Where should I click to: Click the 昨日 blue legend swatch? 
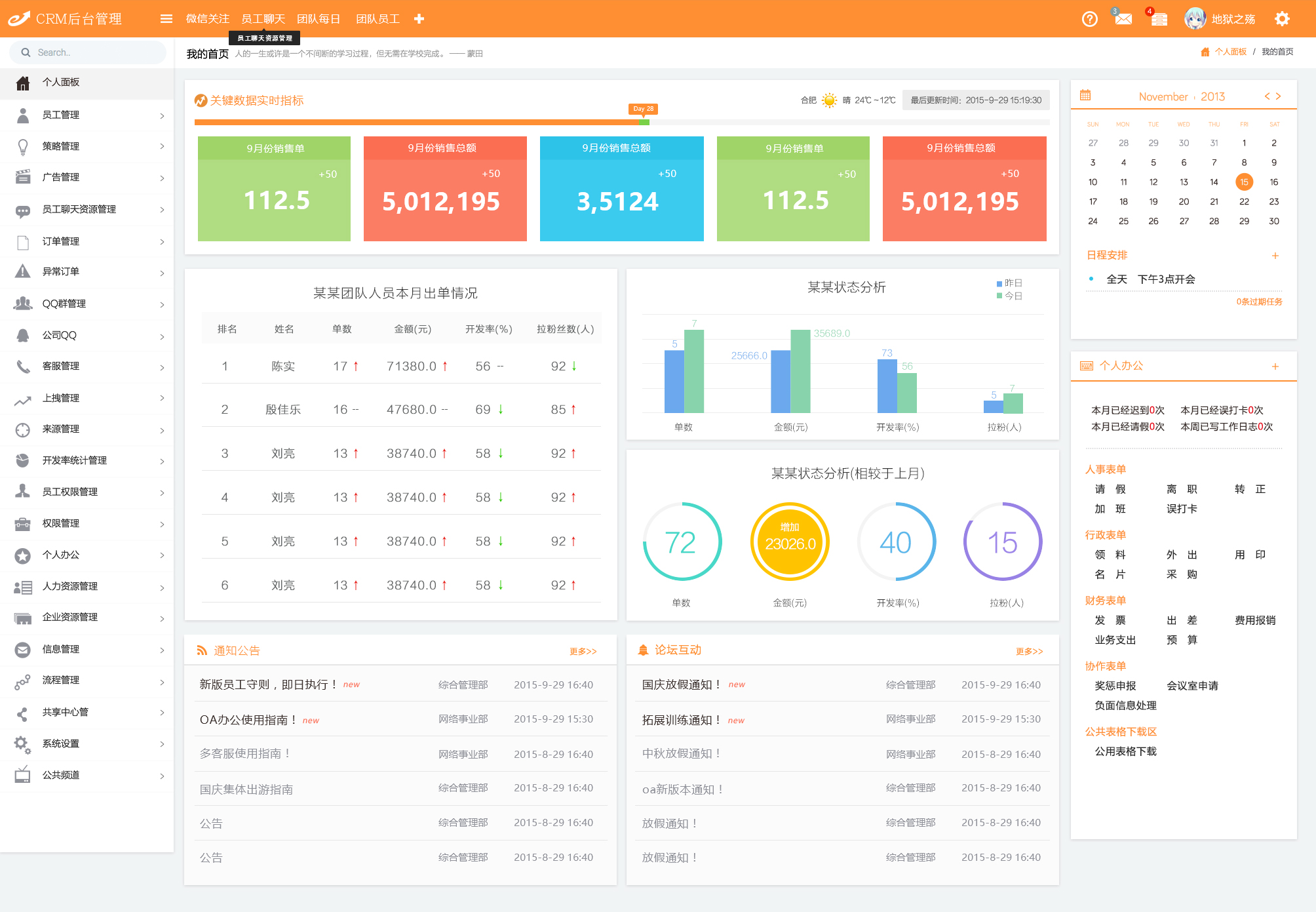pyautogui.click(x=999, y=283)
